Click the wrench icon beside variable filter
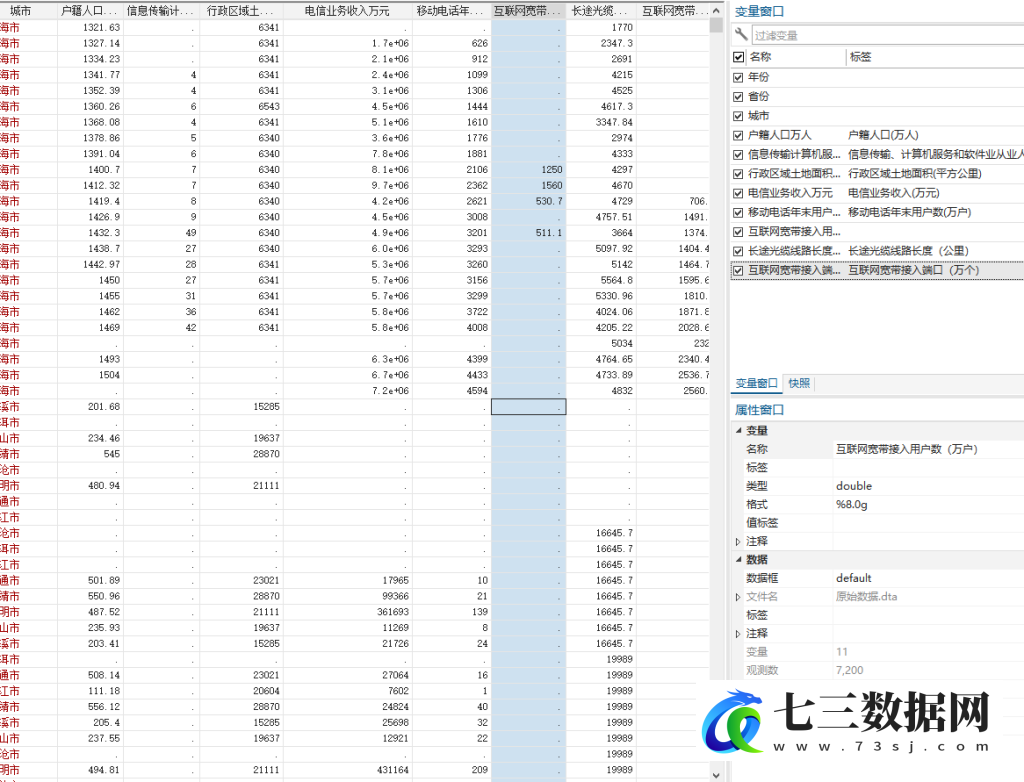The height and width of the screenshot is (782, 1024). (x=741, y=34)
